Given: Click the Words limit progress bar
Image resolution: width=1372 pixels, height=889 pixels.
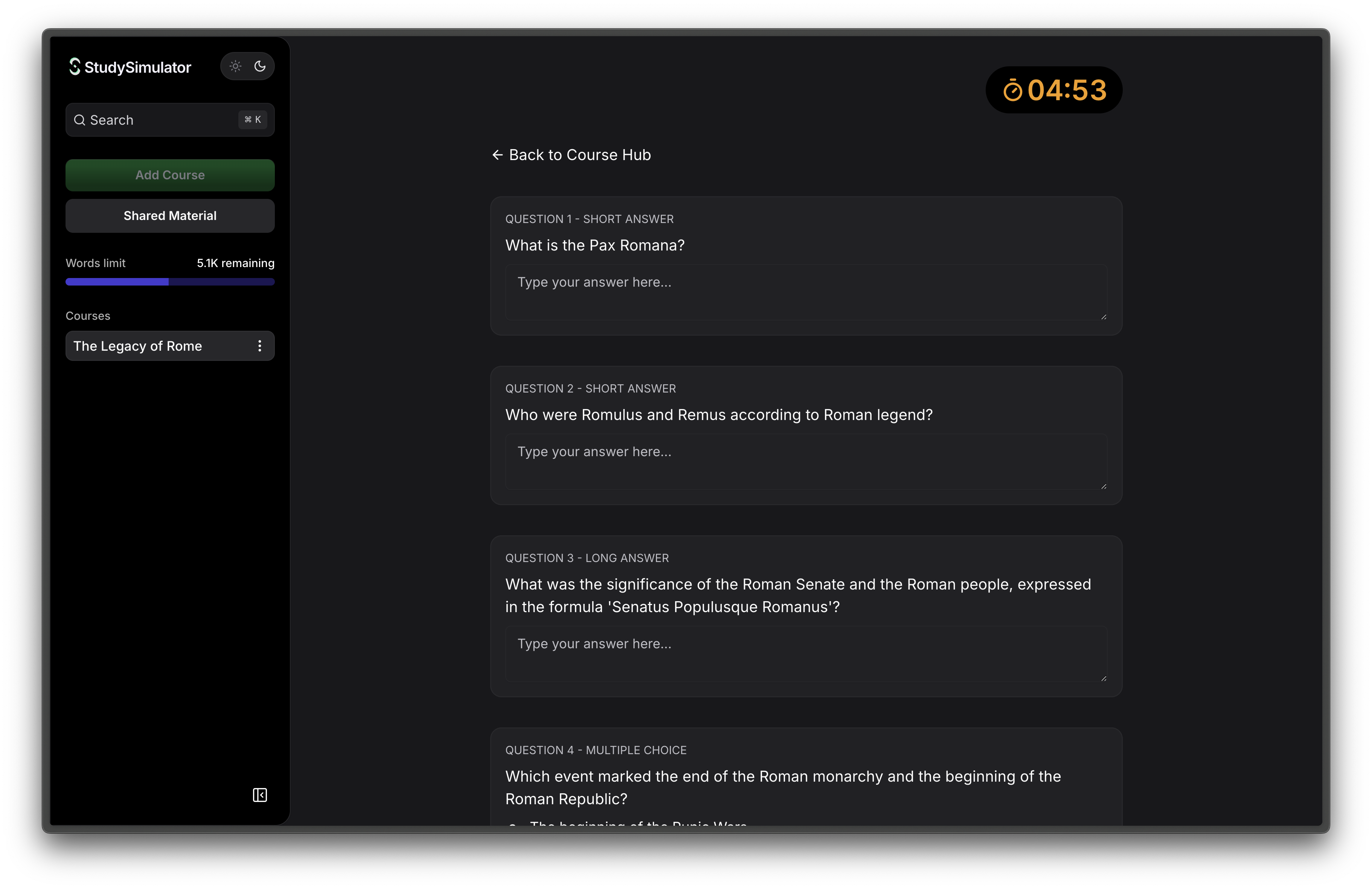Looking at the screenshot, I should pyautogui.click(x=170, y=281).
